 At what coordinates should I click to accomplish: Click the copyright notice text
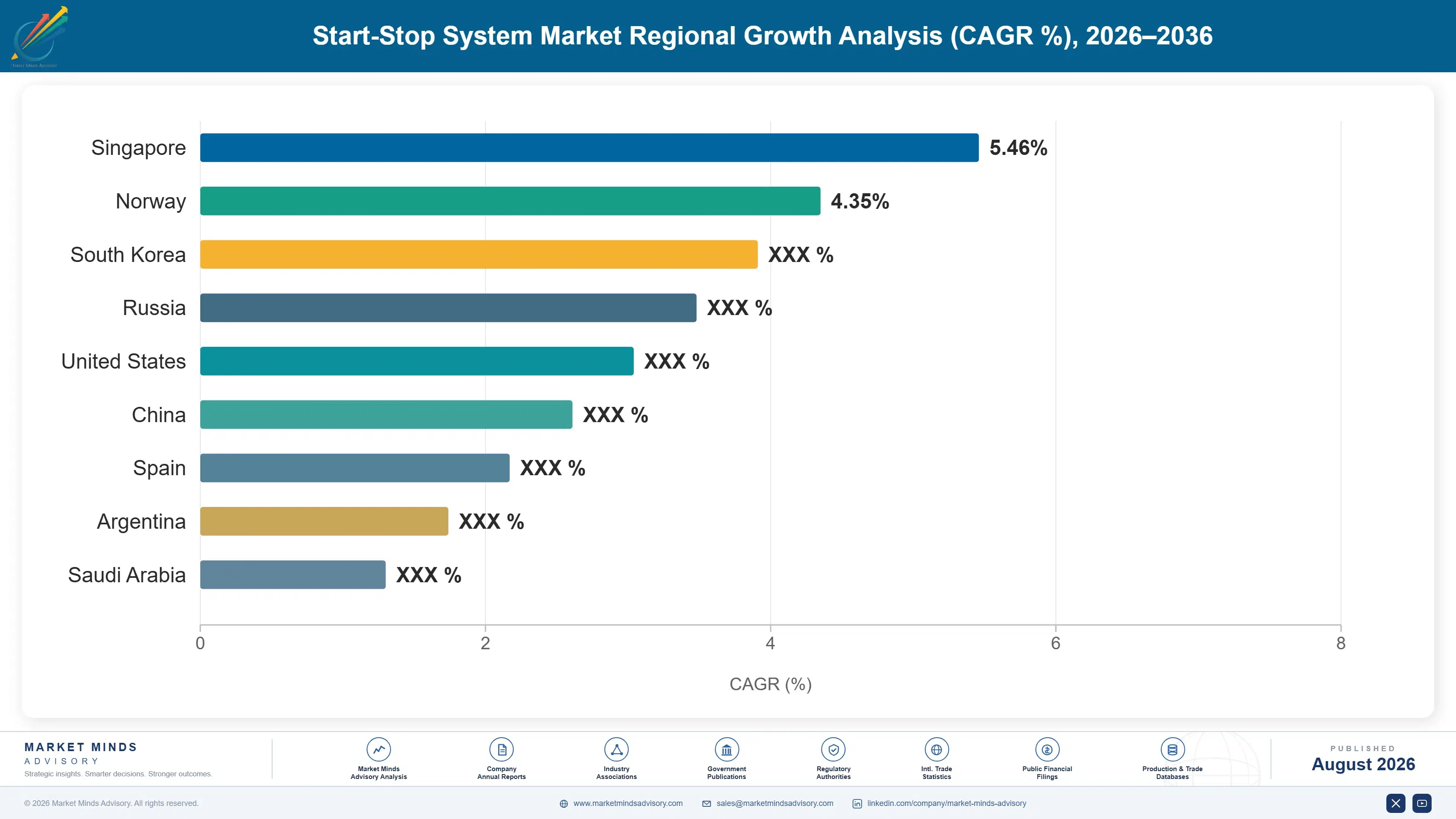point(111,803)
